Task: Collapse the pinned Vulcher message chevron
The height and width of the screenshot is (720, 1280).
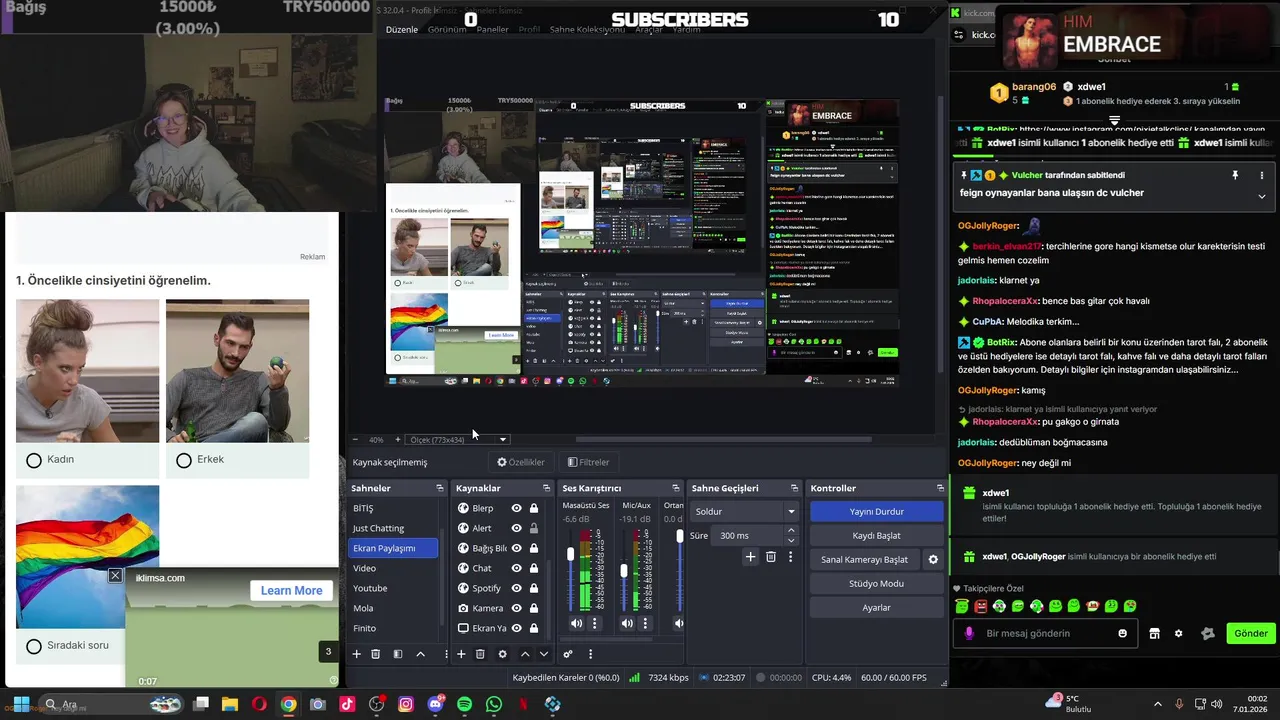Action: (1261, 196)
